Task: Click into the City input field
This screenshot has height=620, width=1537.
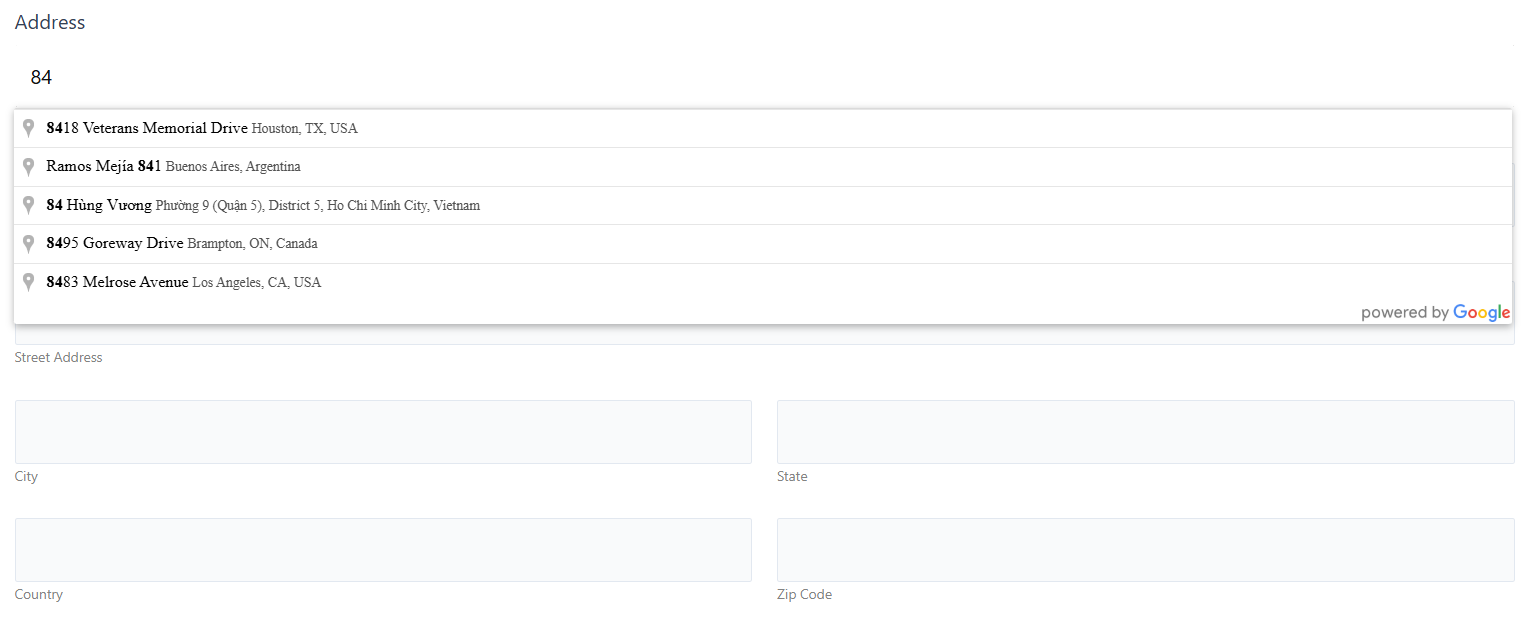Action: (x=383, y=432)
